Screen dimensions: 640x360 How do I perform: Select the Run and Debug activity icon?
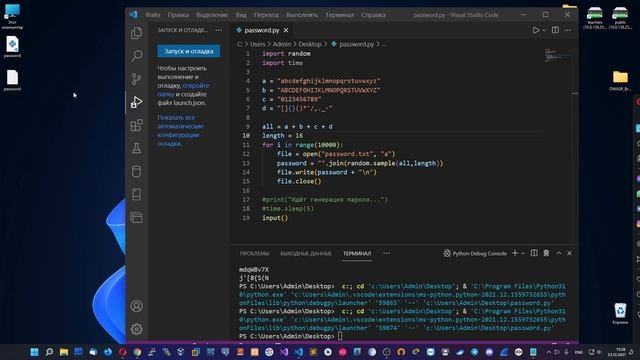pyautogui.click(x=137, y=102)
